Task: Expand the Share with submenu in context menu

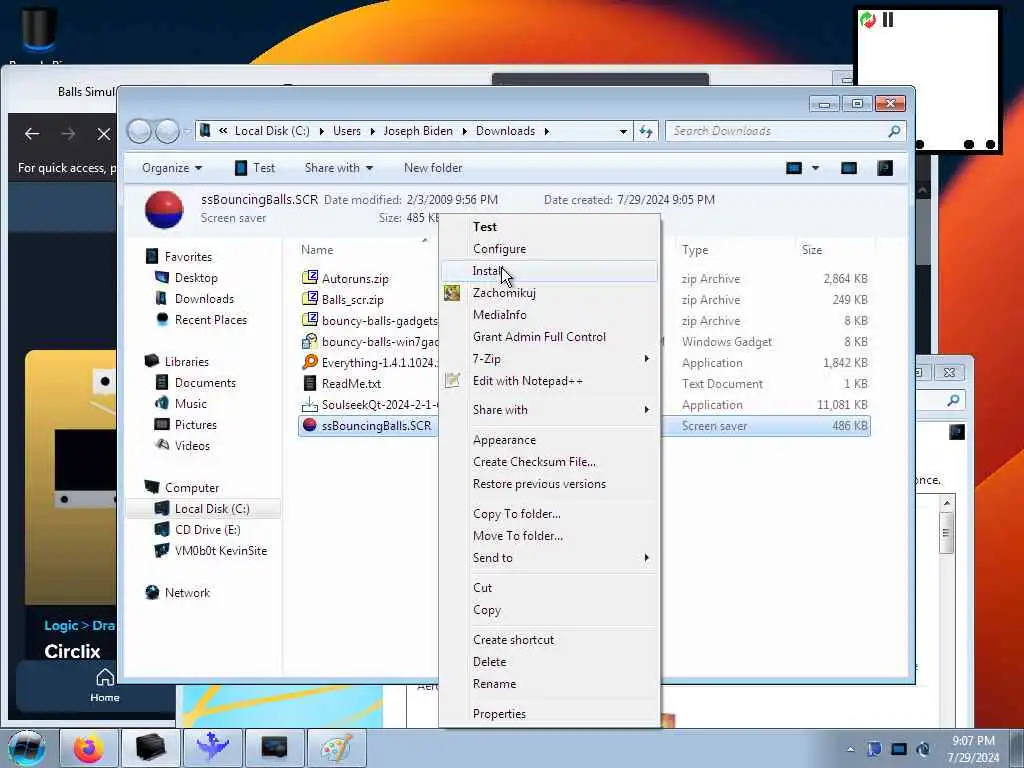Action: (x=549, y=409)
